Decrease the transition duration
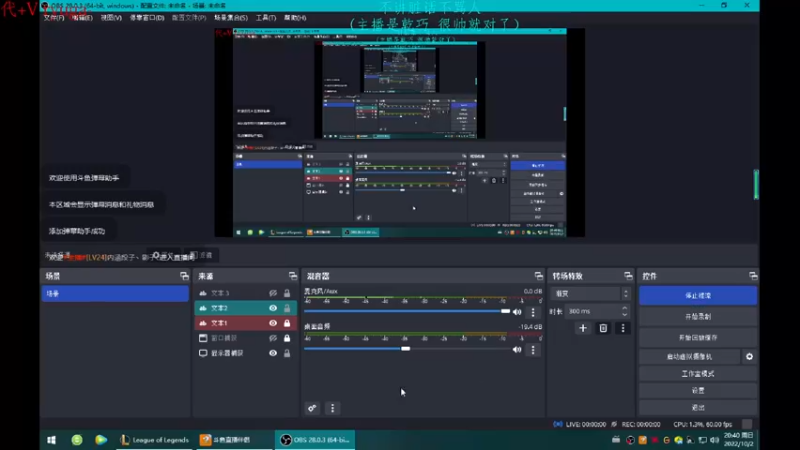Screen dimensions: 800x450 click(624, 314)
